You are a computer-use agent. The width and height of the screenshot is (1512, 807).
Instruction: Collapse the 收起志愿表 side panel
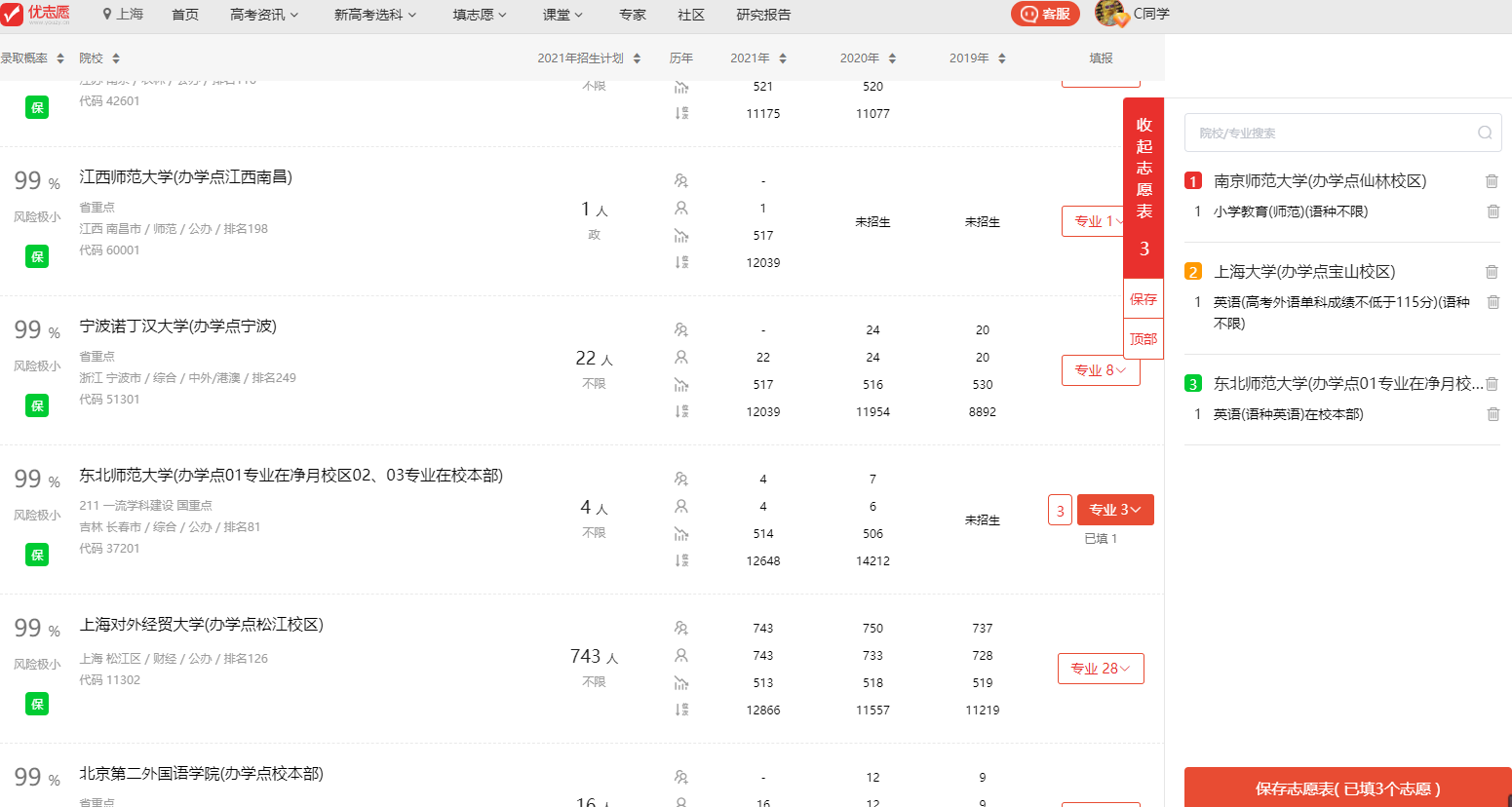point(1144,187)
